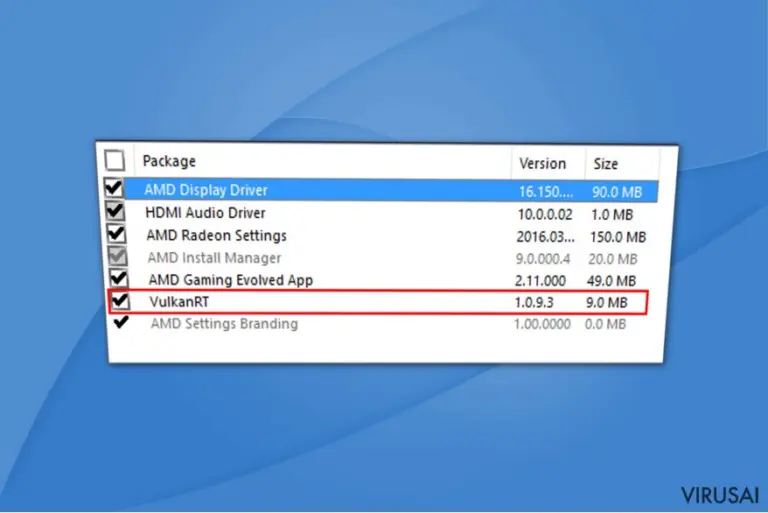This screenshot has height=513, width=768.
Task: Click the 1.0 MB size value
Action: (612, 215)
